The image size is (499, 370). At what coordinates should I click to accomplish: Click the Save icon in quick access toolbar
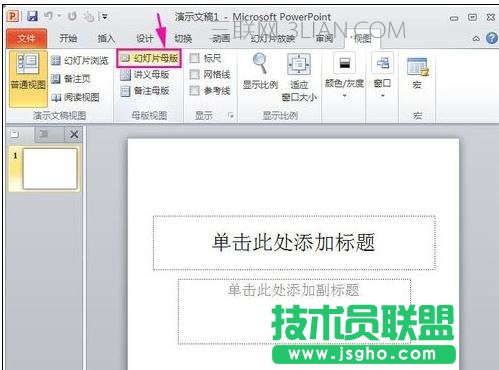(x=32, y=16)
